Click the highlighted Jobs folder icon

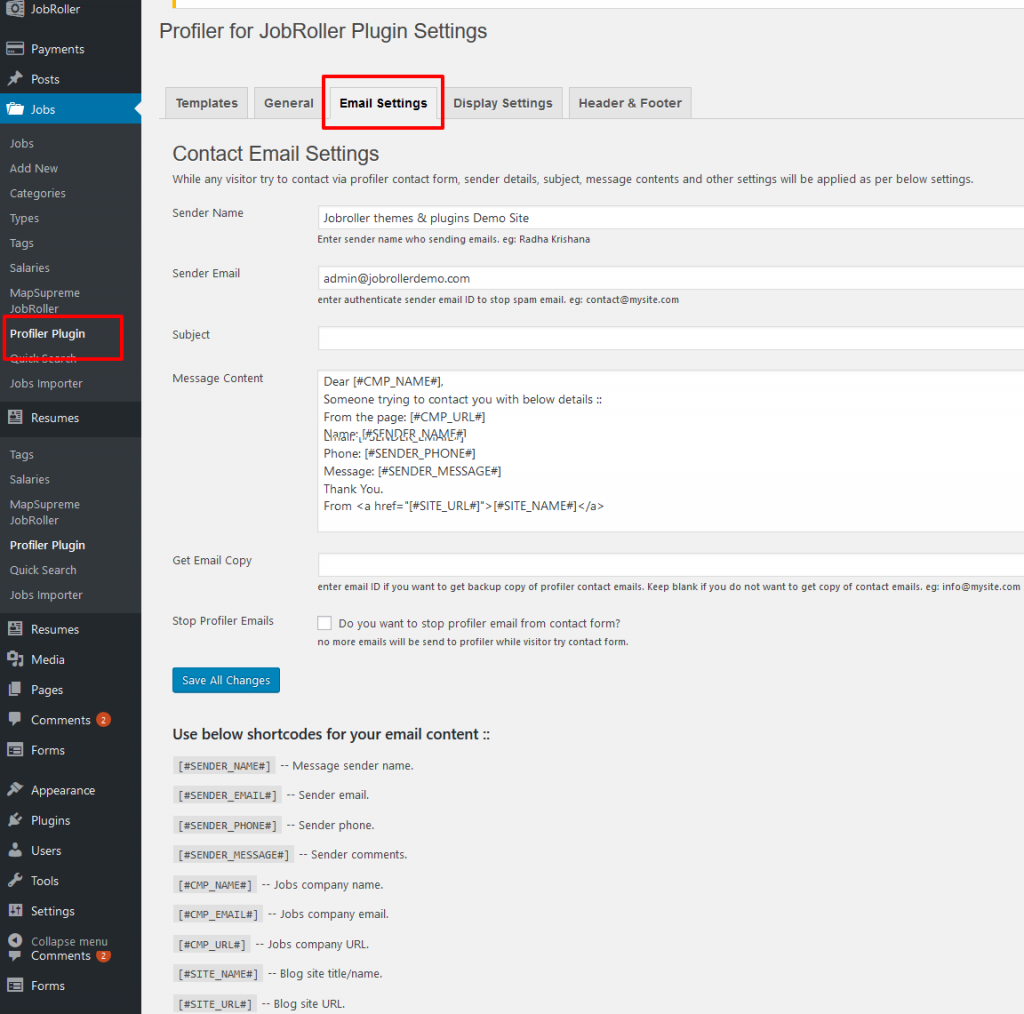(x=15, y=109)
